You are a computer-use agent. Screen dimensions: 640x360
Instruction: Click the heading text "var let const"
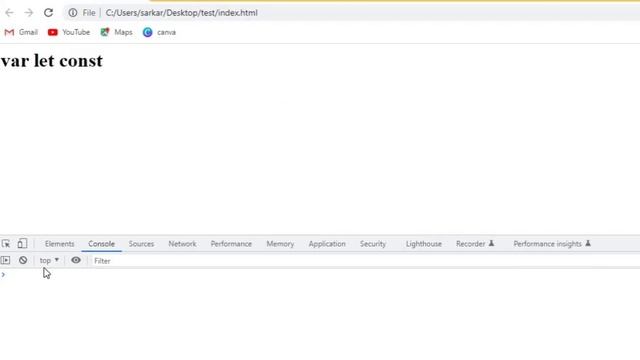tap(52, 61)
